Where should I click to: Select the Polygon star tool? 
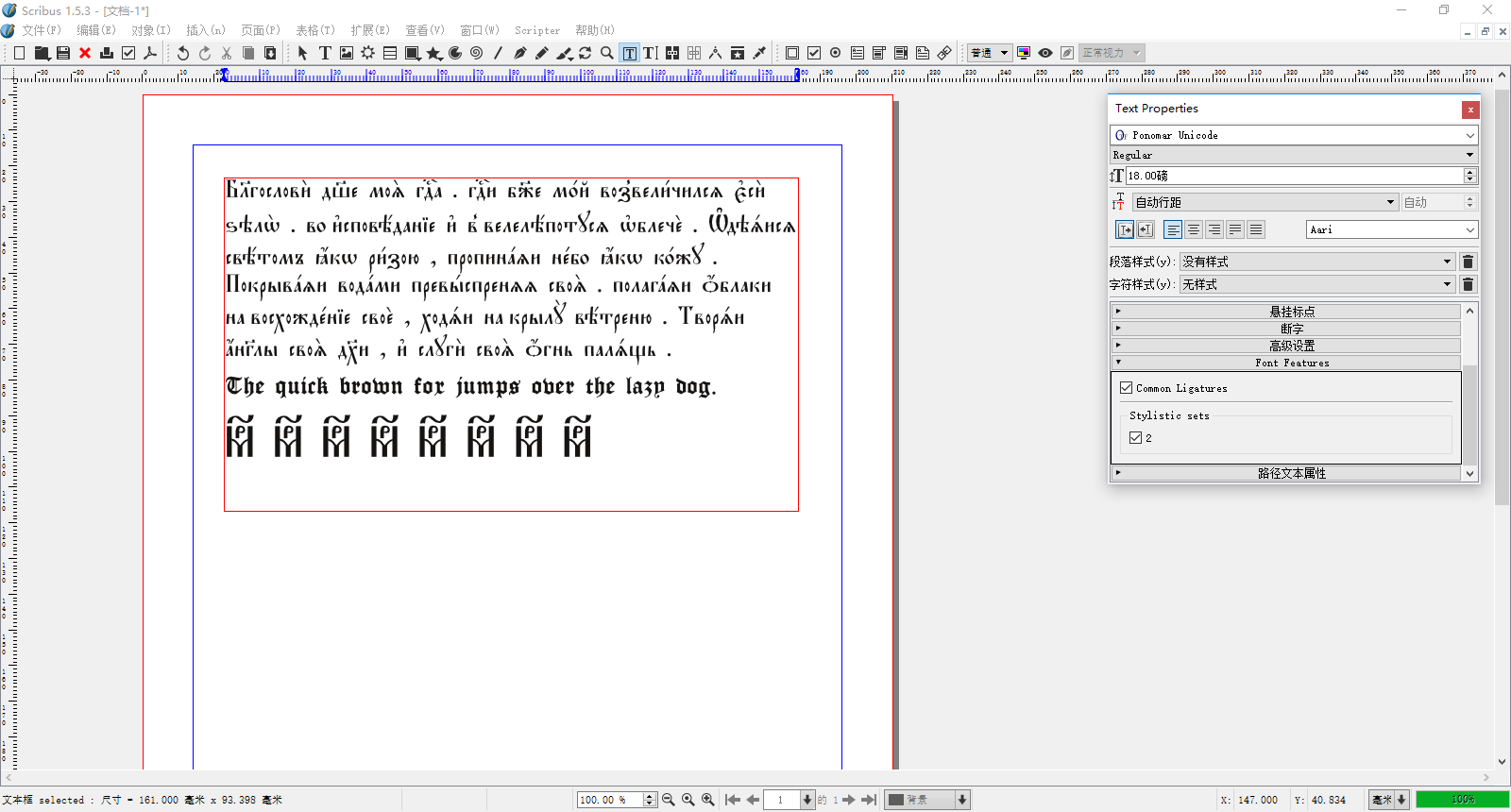click(433, 53)
